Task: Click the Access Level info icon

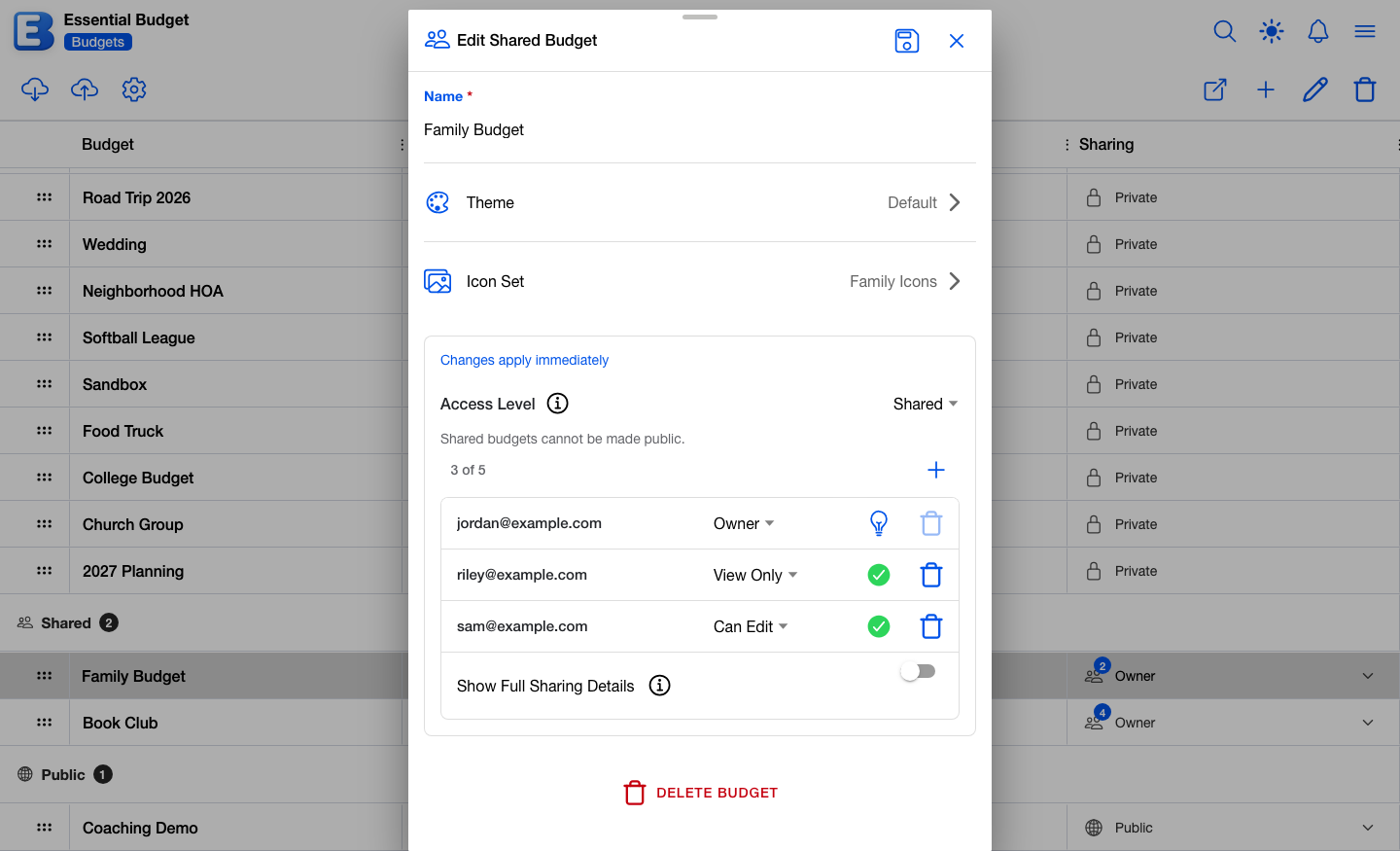Action: (558, 404)
